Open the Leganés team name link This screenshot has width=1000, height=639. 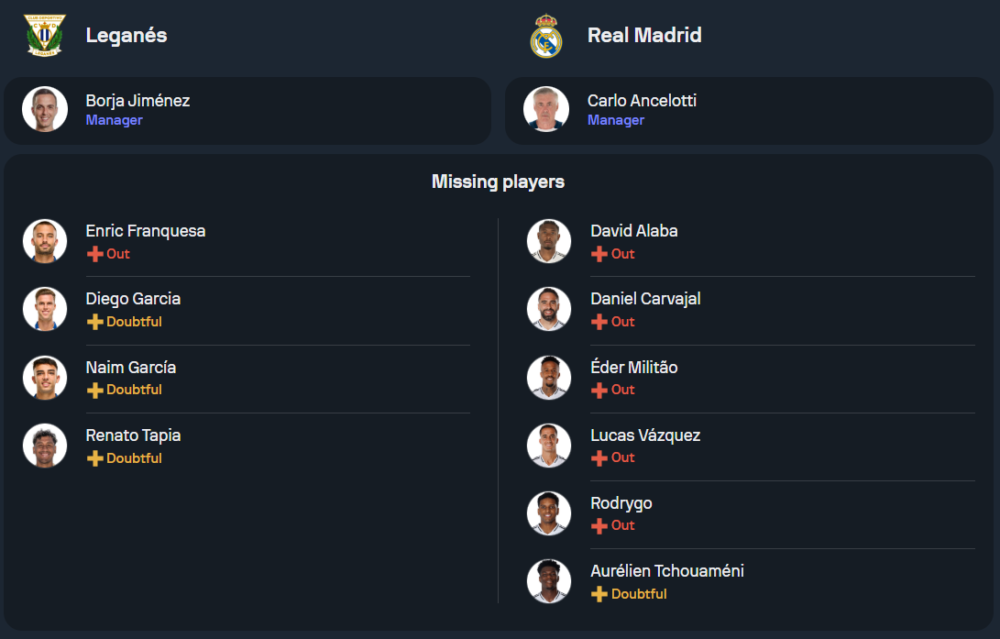click(x=126, y=35)
